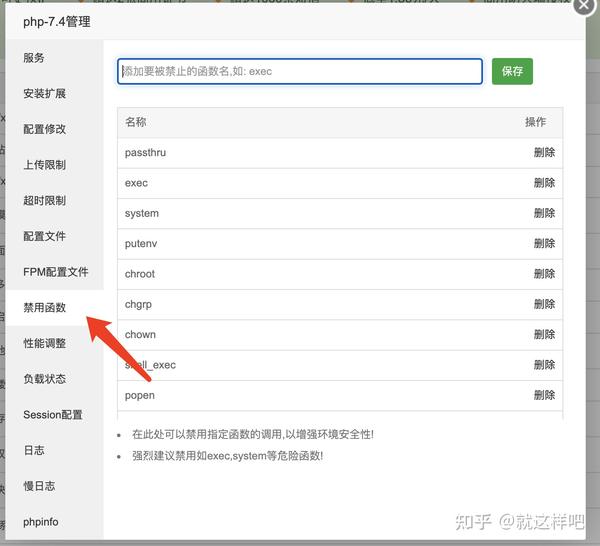Select the exec name cell

pos(136,183)
